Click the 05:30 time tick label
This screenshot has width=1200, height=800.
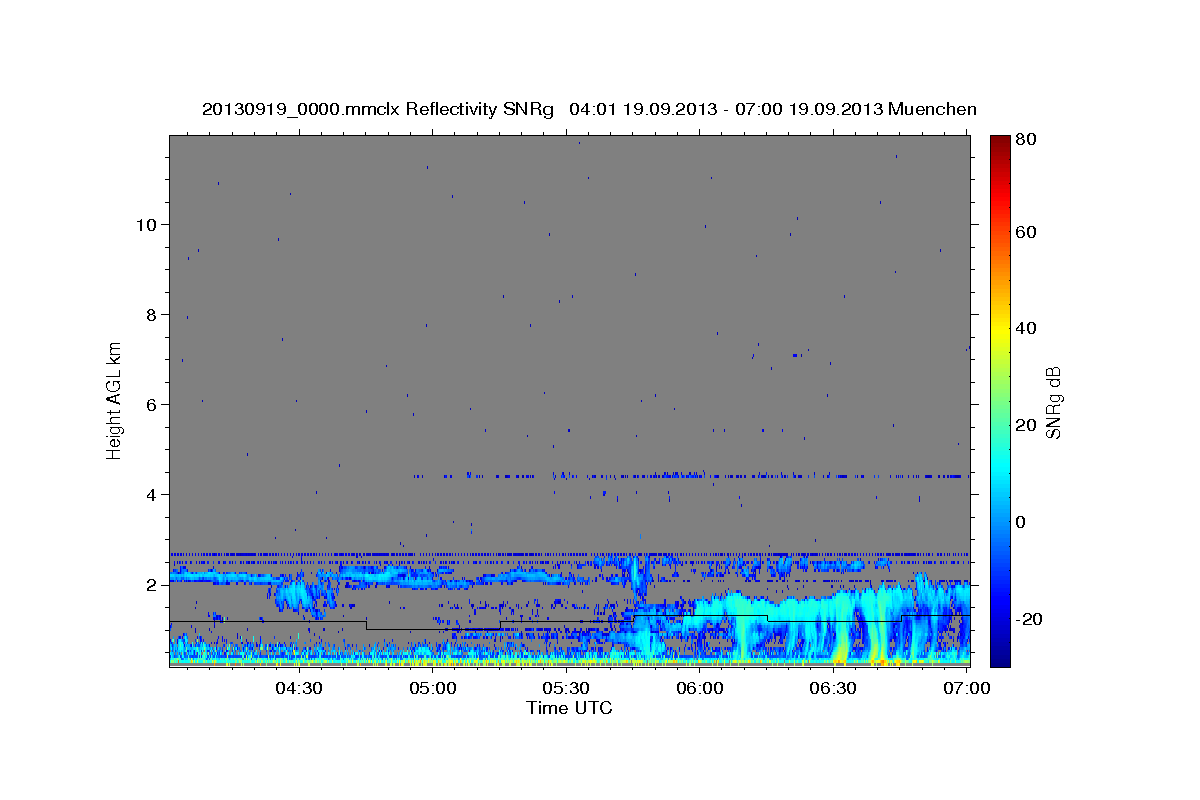[x=566, y=688]
